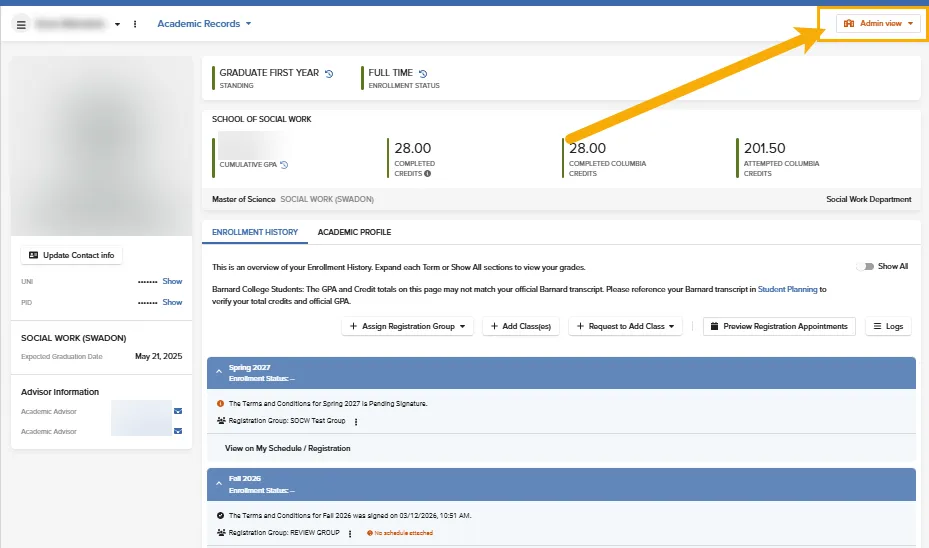This screenshot has height=548, width=929.
Task: Click history icon next to Graduate First Year
Action: click(329, 73)
